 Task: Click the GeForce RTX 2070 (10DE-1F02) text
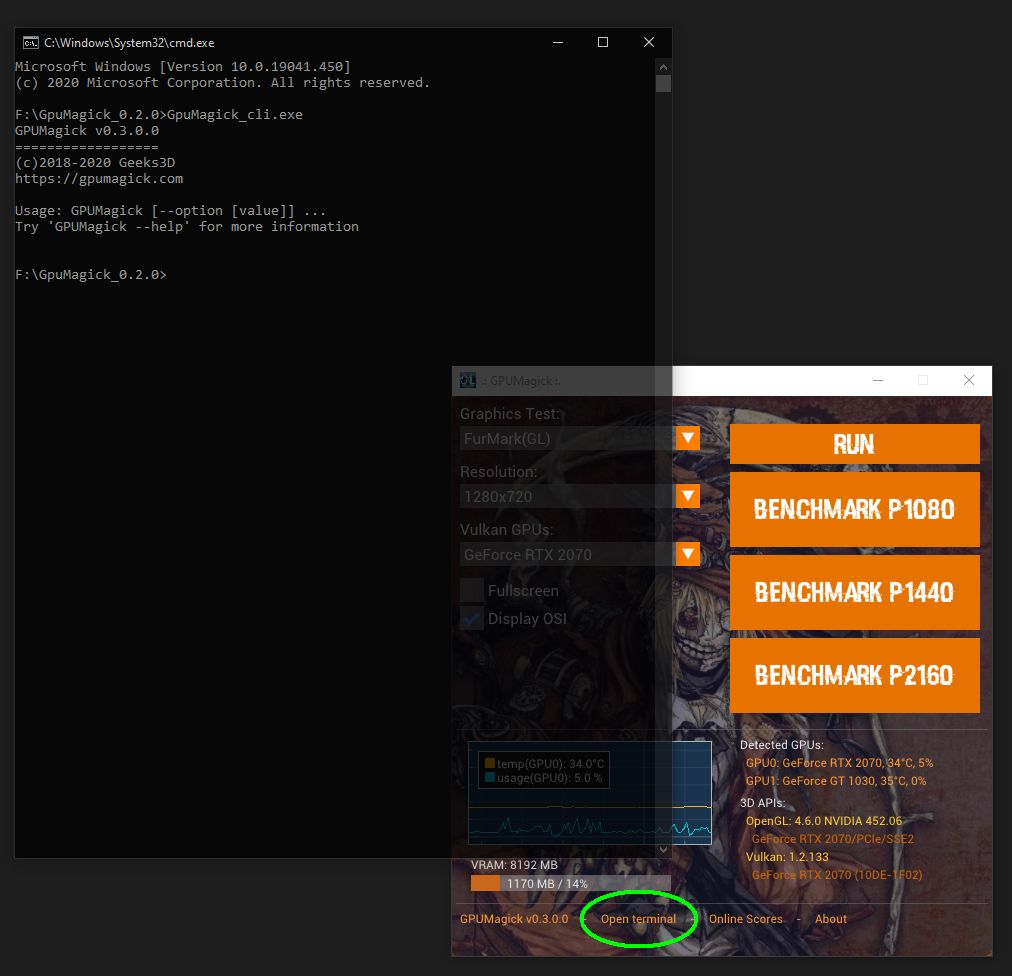837,875
